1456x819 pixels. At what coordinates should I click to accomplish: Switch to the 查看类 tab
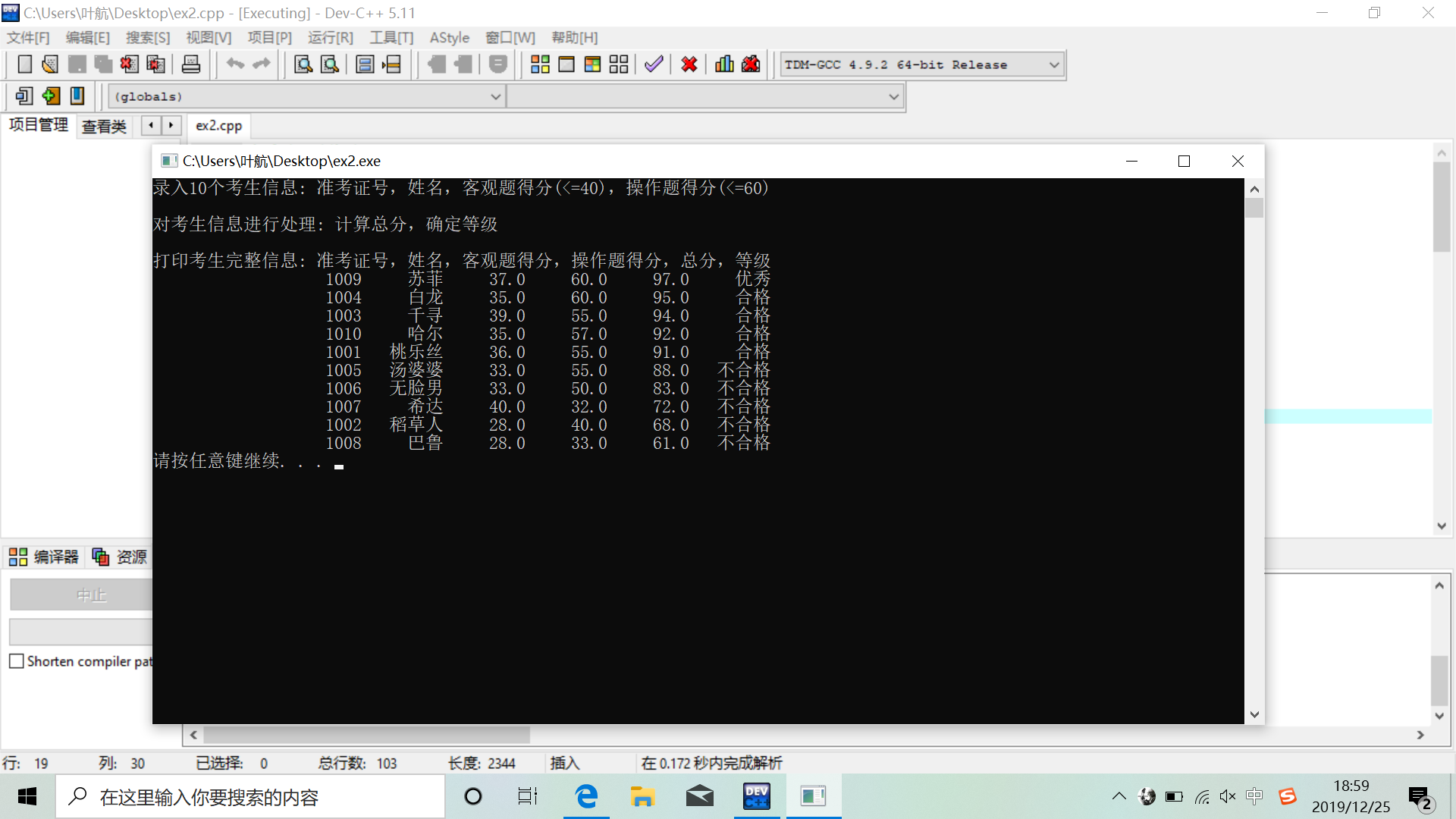(x=104, y=127)
